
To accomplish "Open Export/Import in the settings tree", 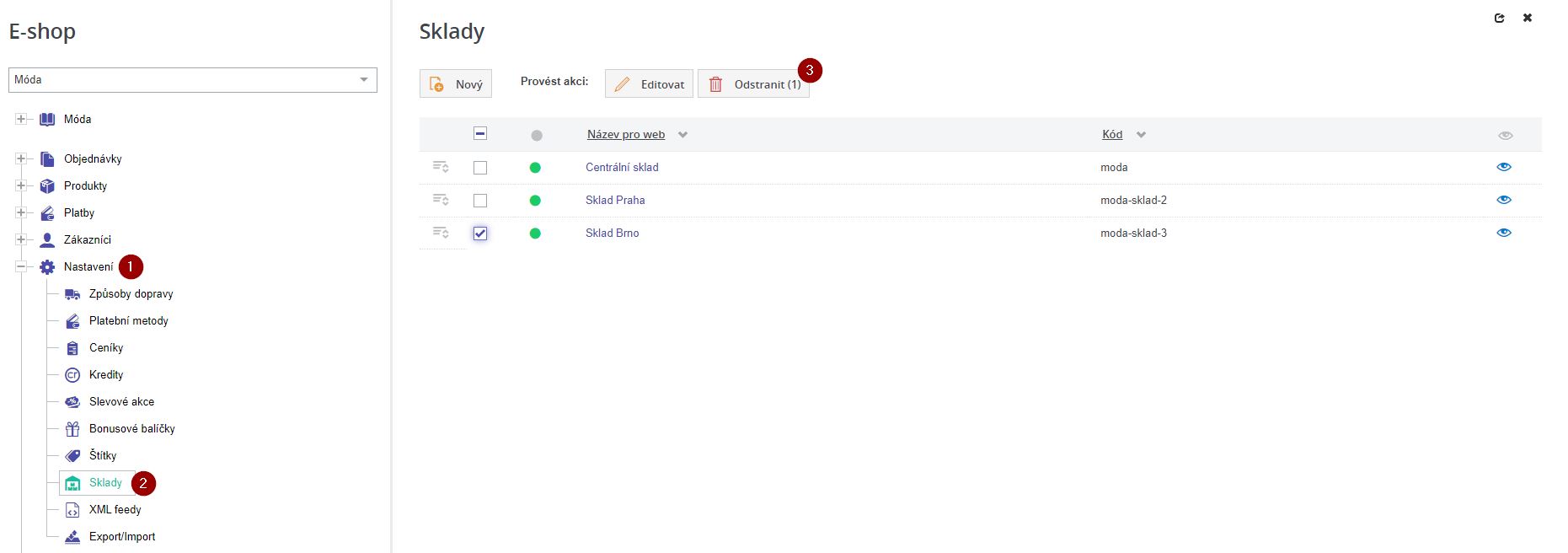I will [x=122, y=537].
